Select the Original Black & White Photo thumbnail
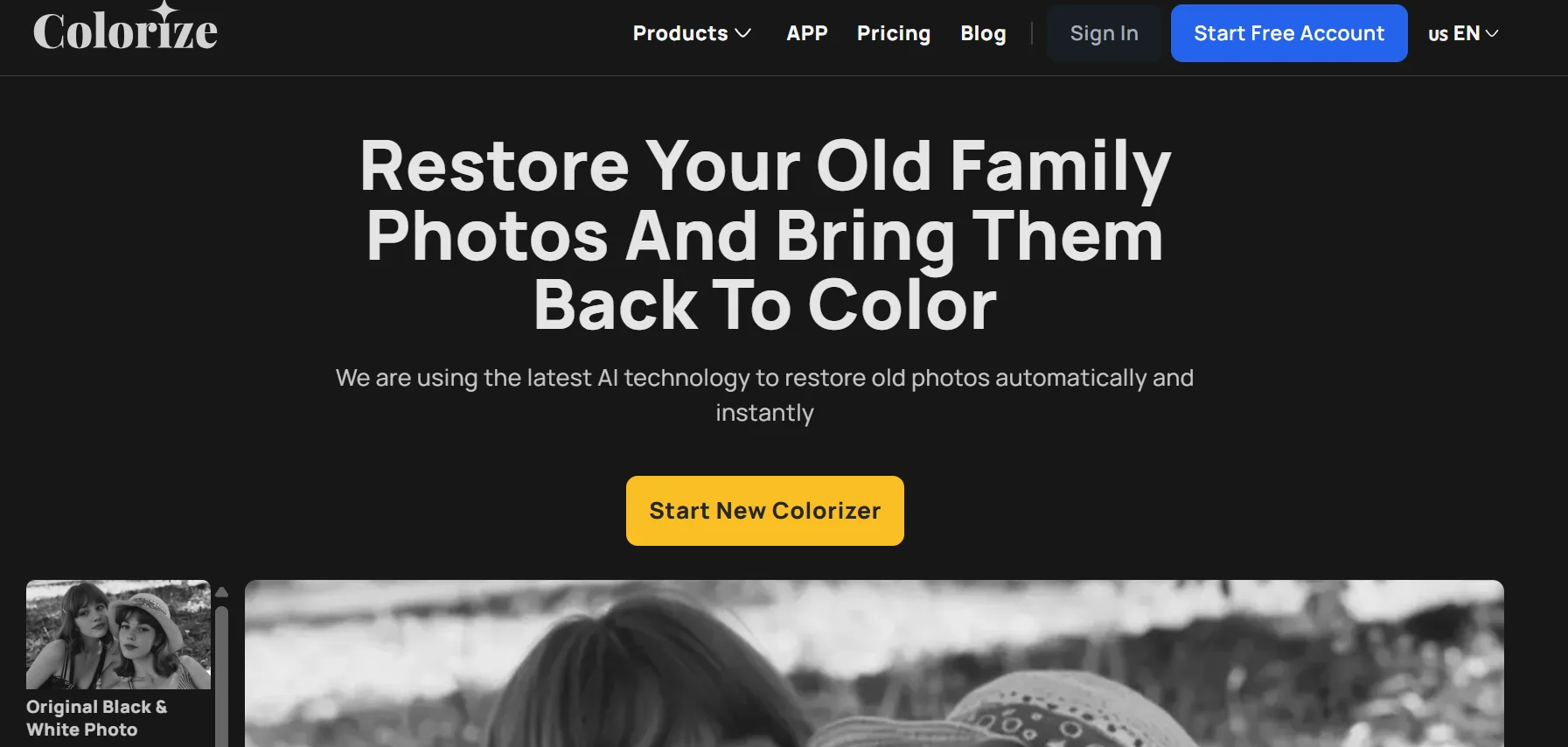 point(117,634)
